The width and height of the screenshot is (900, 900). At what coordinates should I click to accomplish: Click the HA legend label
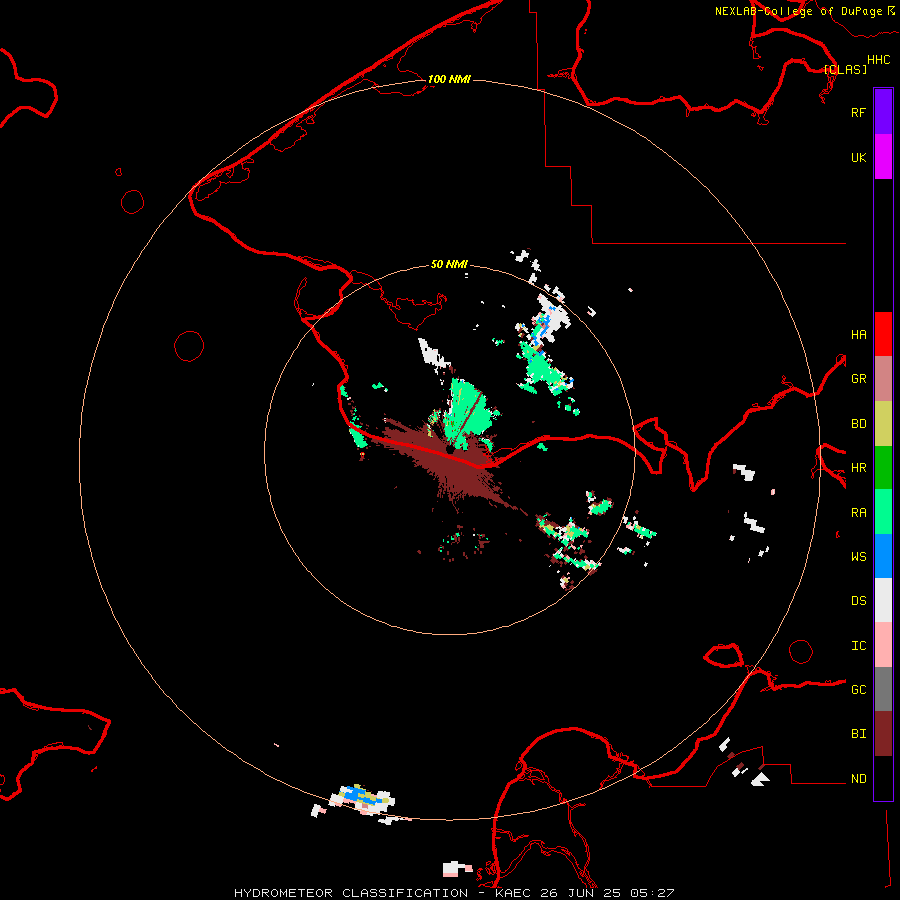(x=858, y=334)
